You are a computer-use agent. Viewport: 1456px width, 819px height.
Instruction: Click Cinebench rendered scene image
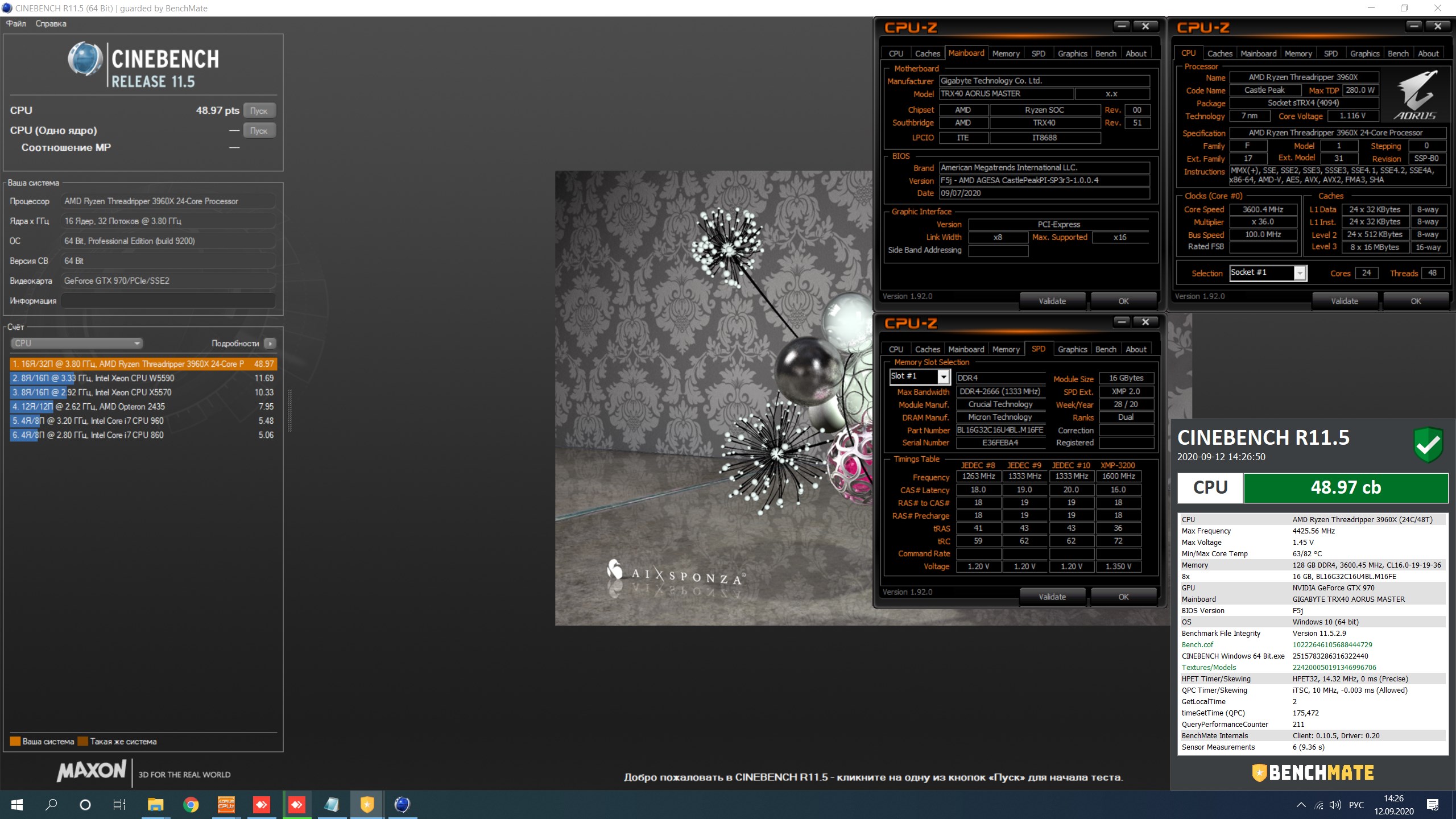point(713,398)
